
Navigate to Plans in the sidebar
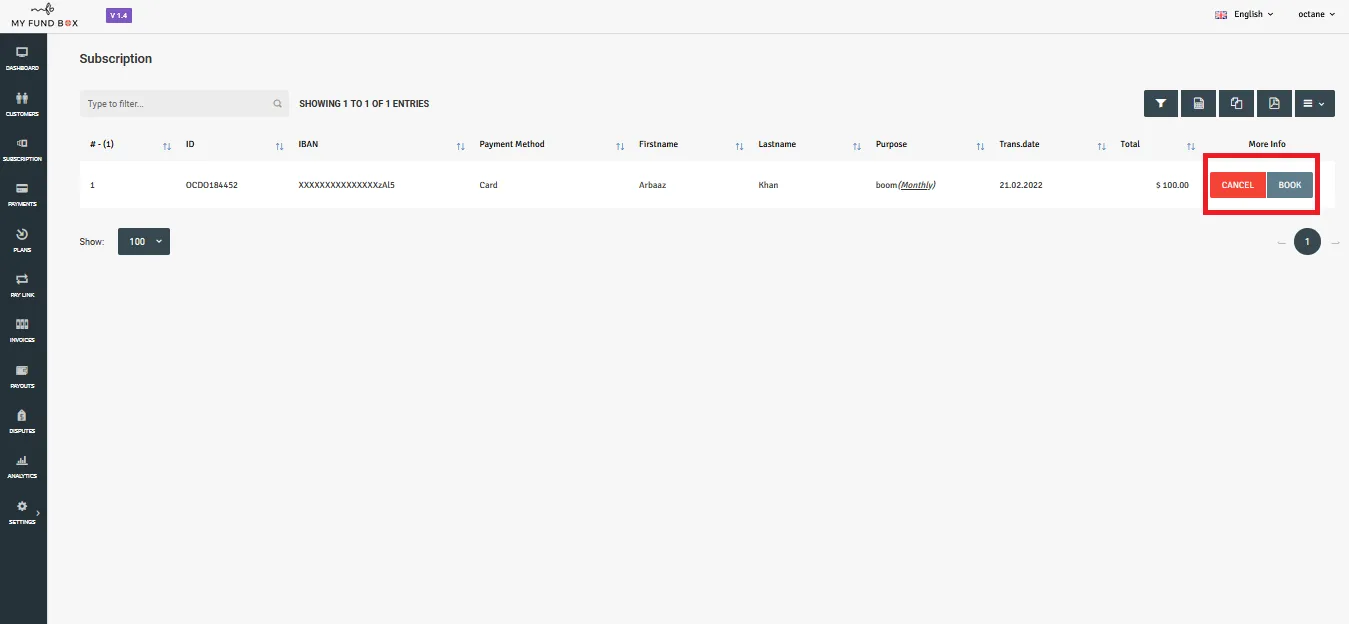[22, 240]
